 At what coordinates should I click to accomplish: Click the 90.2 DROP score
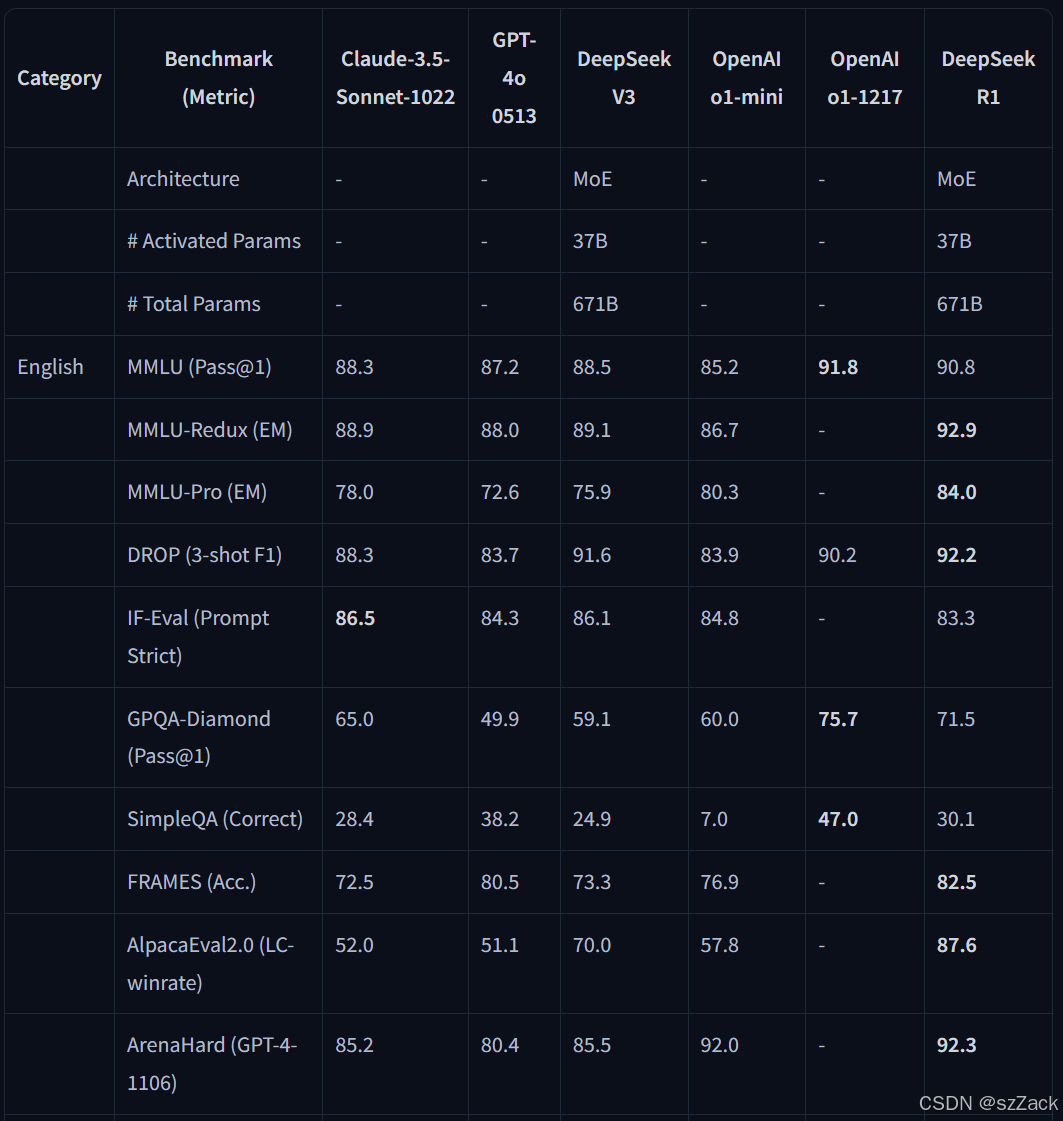point(837,555)
